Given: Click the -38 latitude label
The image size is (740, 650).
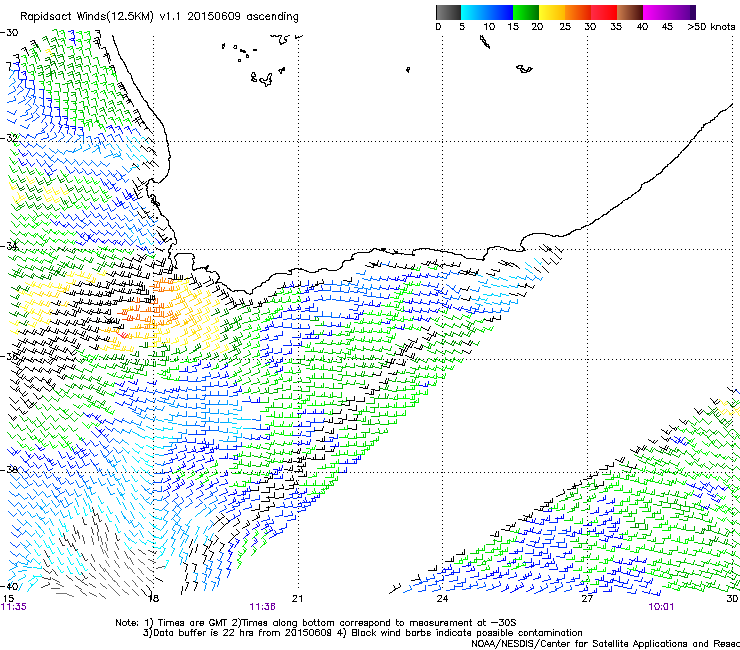Looking at the screenshot, I should pyautogui.click(x=9, y=470).
